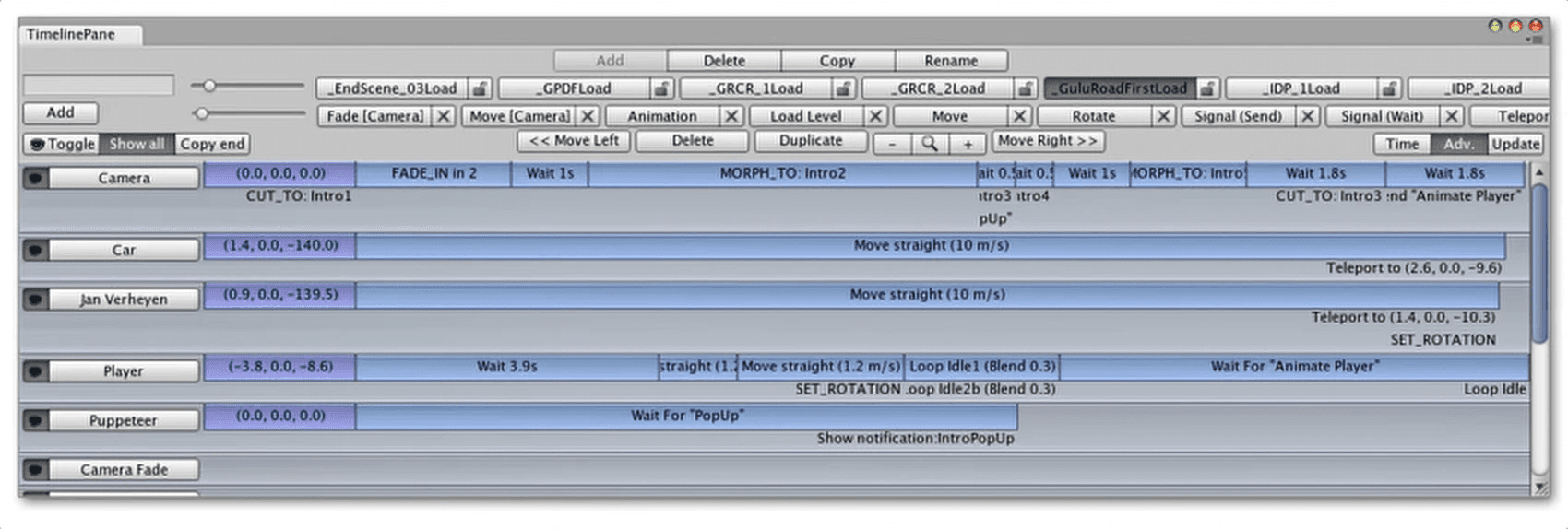Zoom out timeline with minus button

click(x=892, y=144)
